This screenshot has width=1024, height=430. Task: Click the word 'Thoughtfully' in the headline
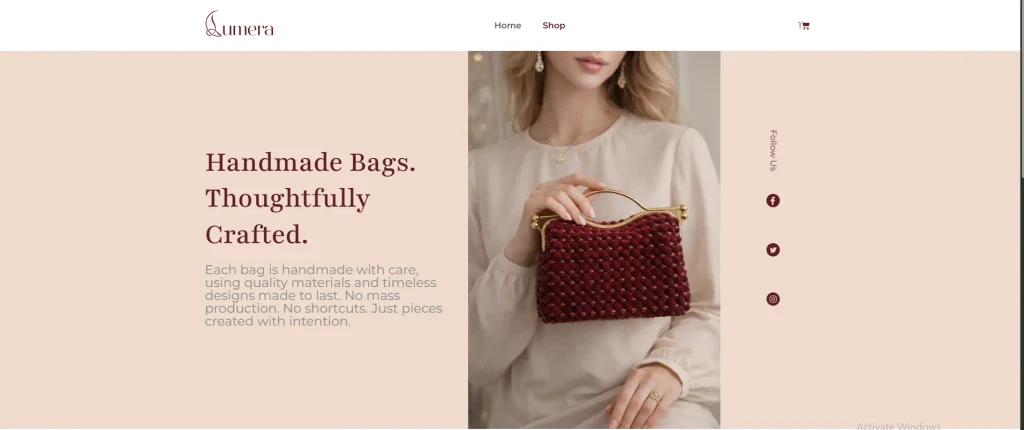287,199
